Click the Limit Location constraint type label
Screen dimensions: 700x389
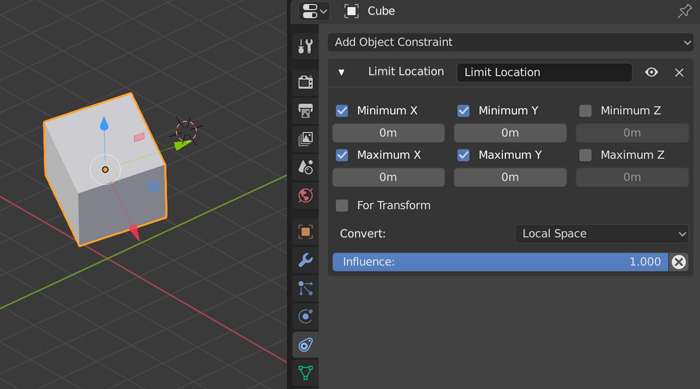coord(406,71)
